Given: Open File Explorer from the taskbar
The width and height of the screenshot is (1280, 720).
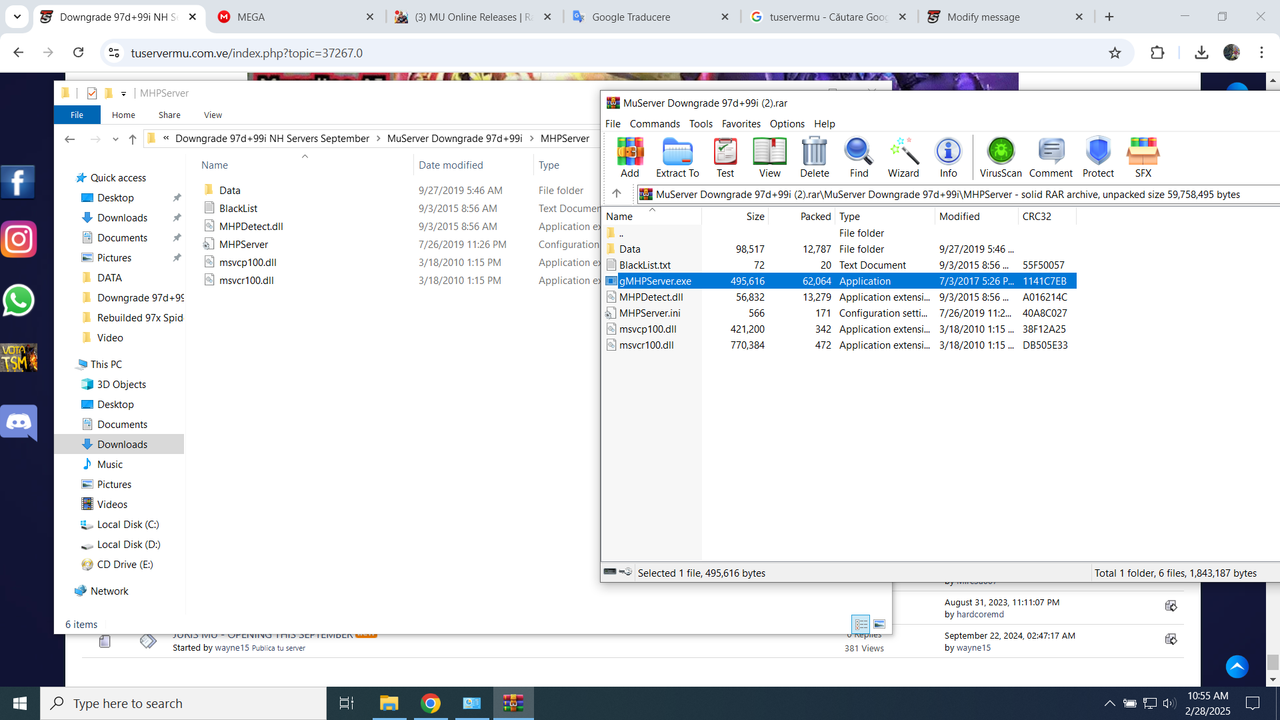Looking at the screenshot, I should pyautogui.click(x=388, y=703).
